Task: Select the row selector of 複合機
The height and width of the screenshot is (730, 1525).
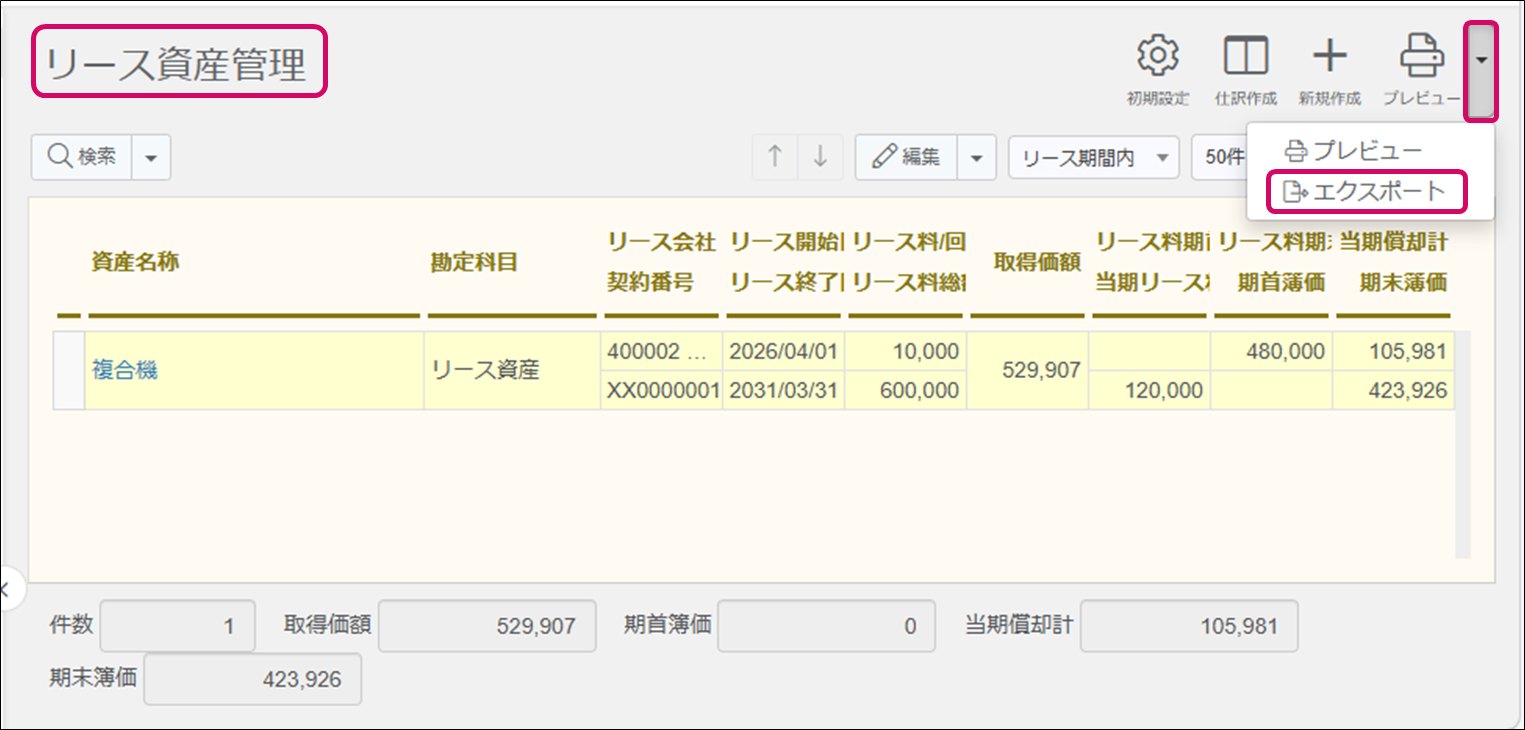Action: tap(68, 371)
